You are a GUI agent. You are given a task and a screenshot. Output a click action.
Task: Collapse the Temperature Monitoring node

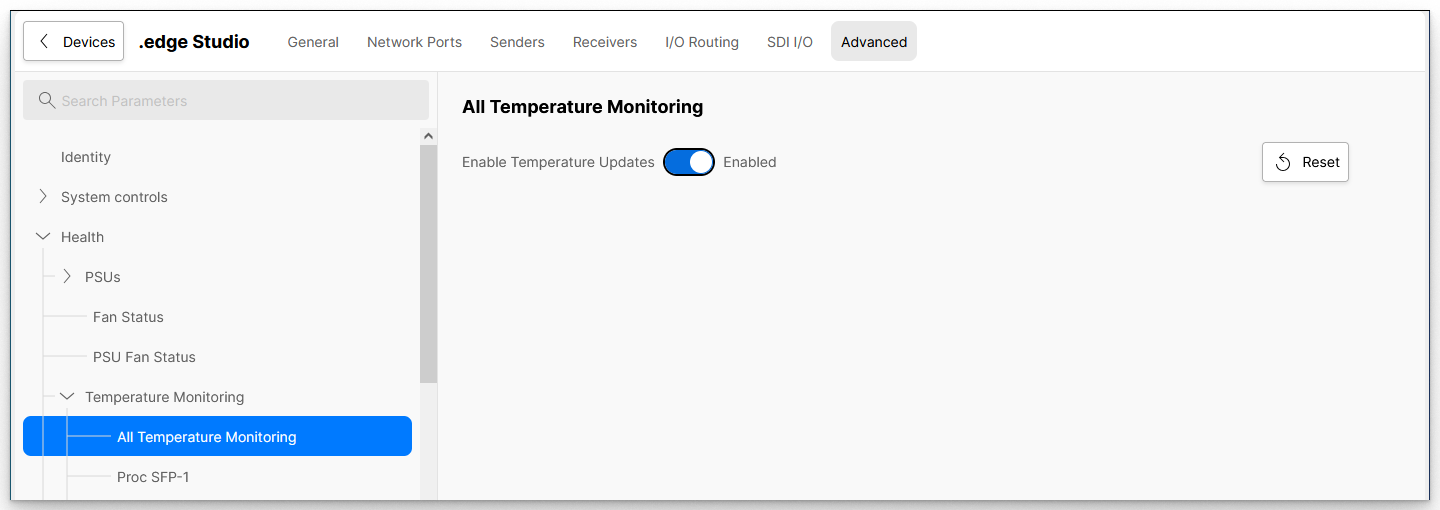coord(67,397)
